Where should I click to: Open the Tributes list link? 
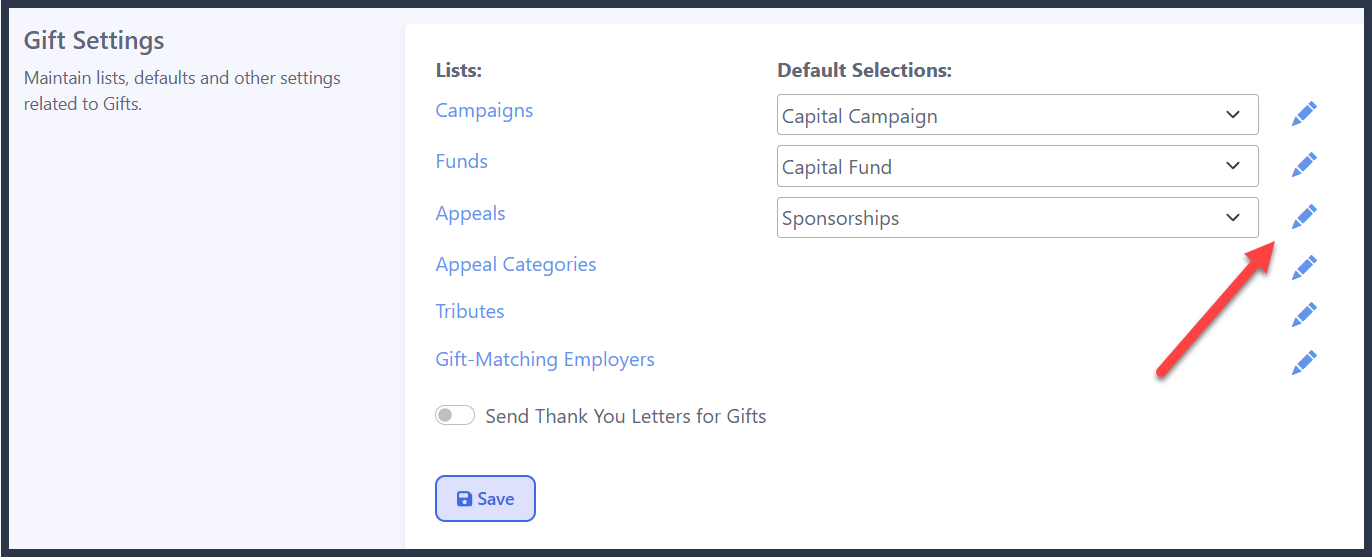(470, 311)
